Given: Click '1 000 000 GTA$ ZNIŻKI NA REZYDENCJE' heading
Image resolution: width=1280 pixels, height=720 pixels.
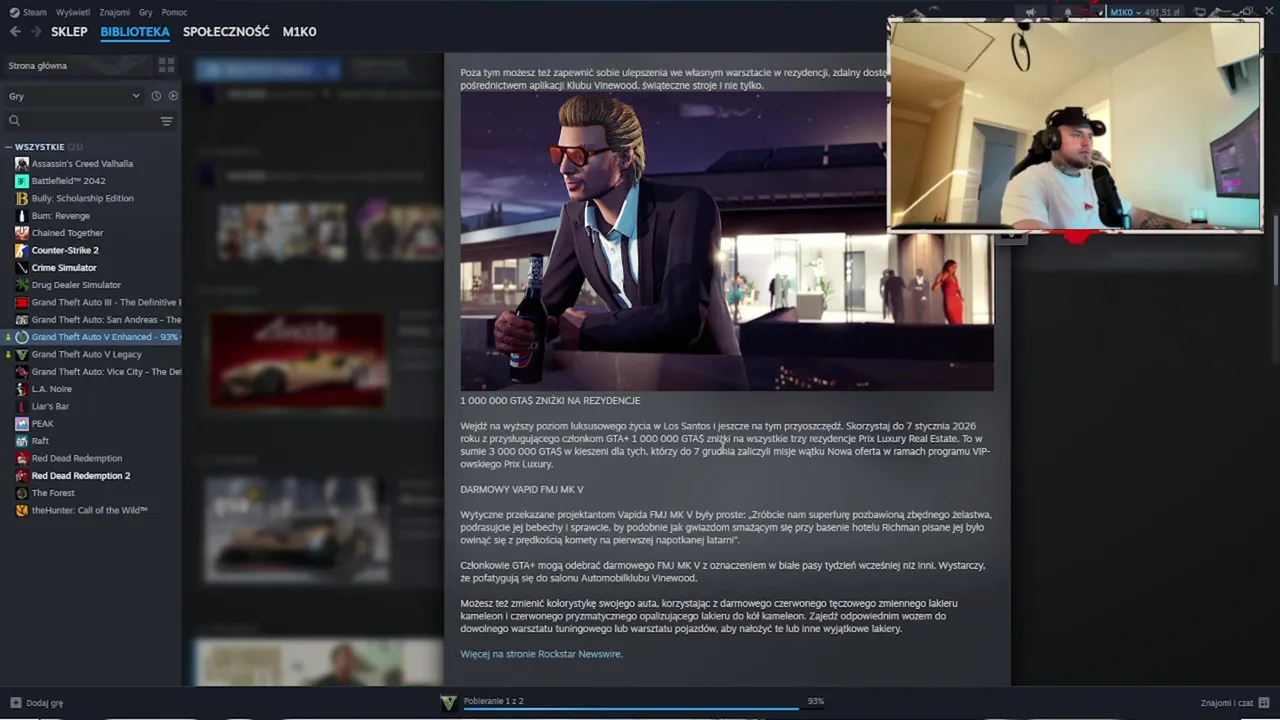Looking at the screenshot, I should (550, 400).
